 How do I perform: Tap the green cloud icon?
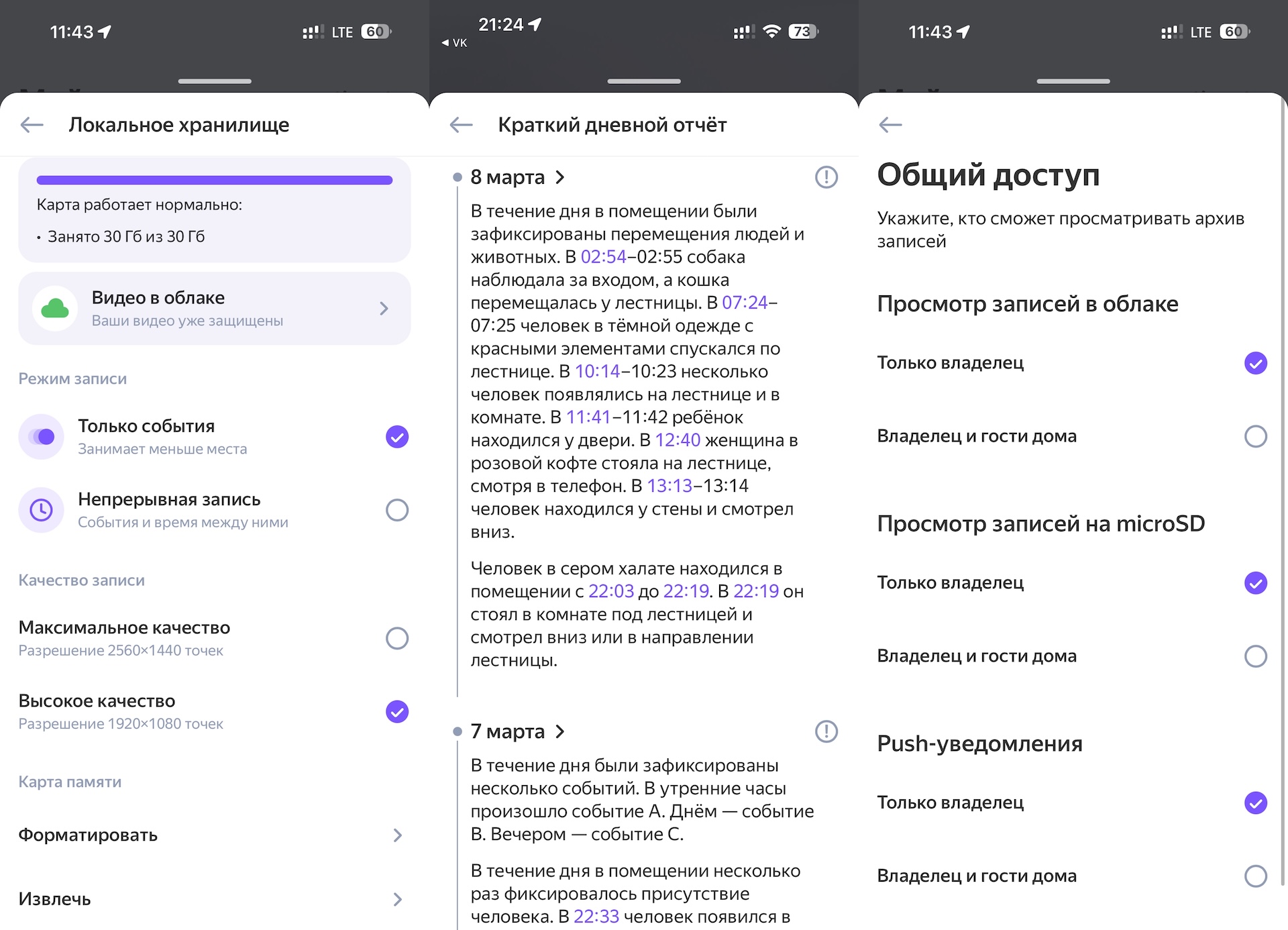[x=55, y=309]
